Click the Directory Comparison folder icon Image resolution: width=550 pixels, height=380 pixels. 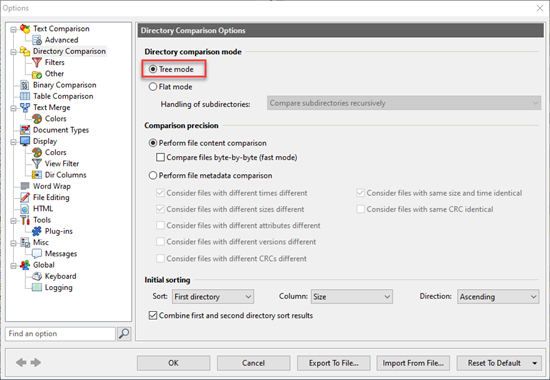pos(25,51)
